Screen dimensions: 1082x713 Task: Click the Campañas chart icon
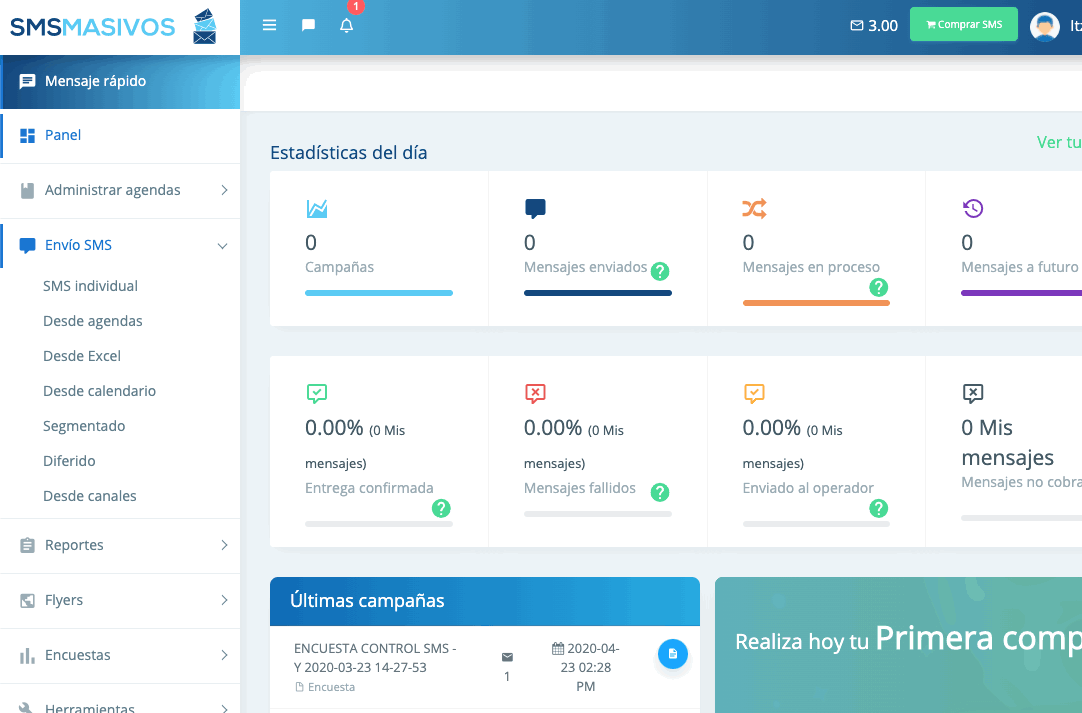point(317,208)
